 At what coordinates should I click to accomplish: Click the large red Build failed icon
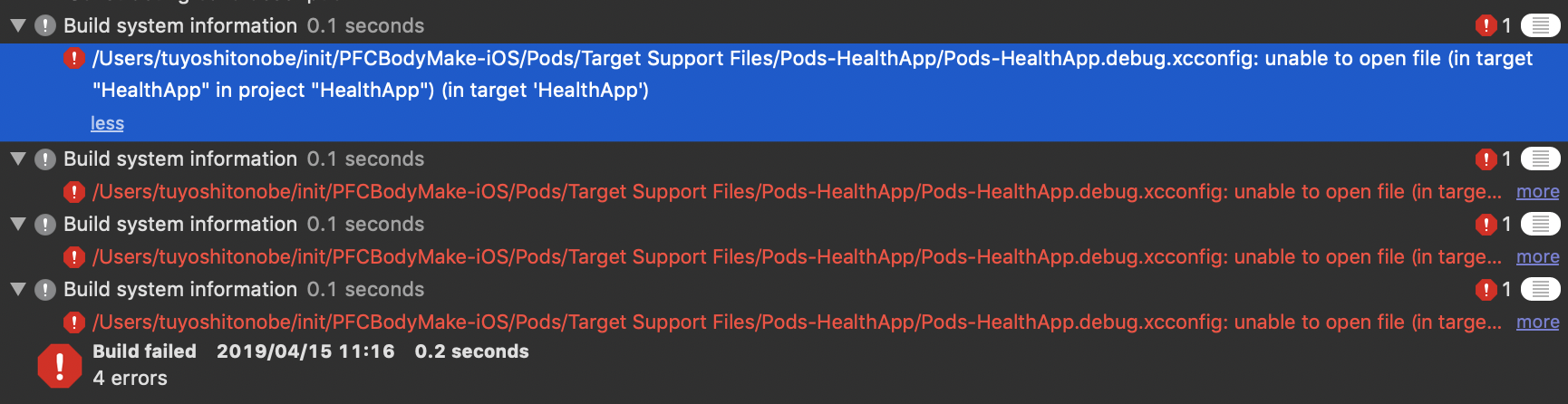click(x=60, y=365)
